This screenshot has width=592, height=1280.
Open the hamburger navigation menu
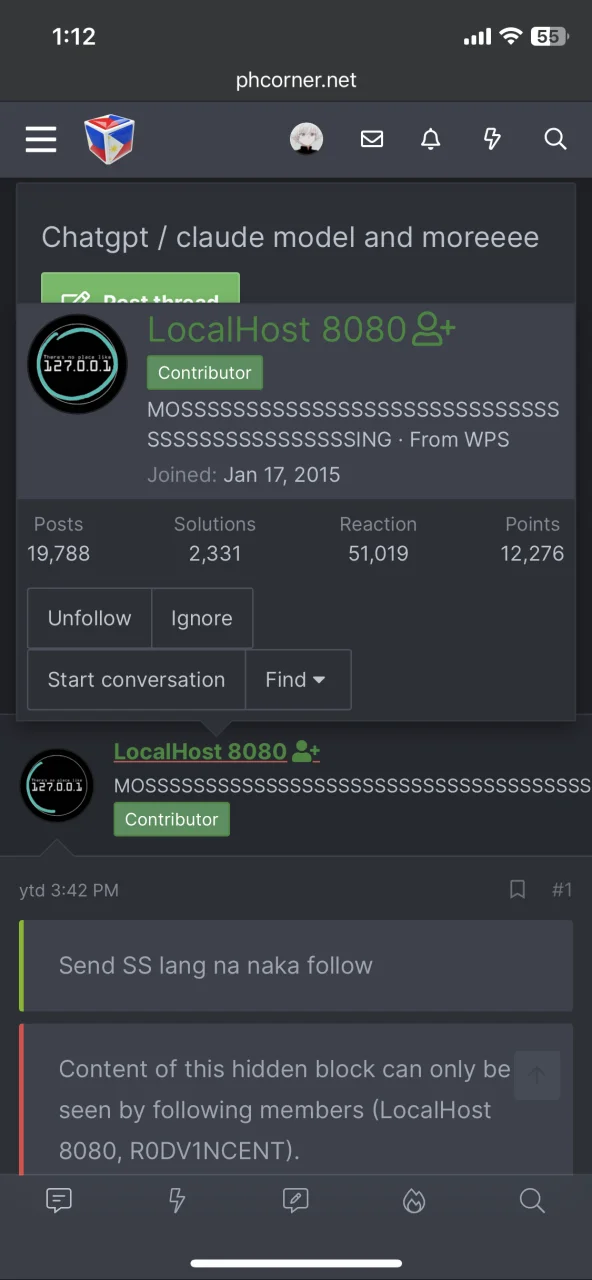pos(41,139)
